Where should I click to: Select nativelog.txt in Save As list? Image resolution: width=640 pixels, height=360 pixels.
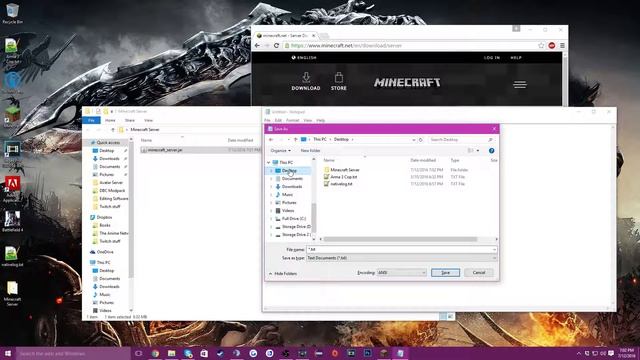[x=341, y=184]
